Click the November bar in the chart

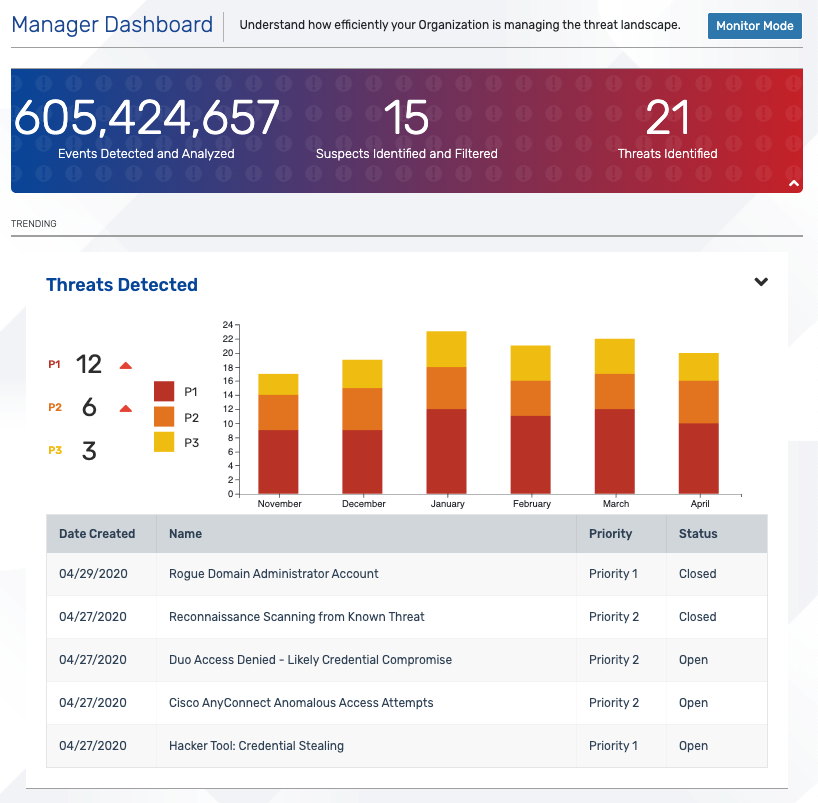click(x=279, y=434)
